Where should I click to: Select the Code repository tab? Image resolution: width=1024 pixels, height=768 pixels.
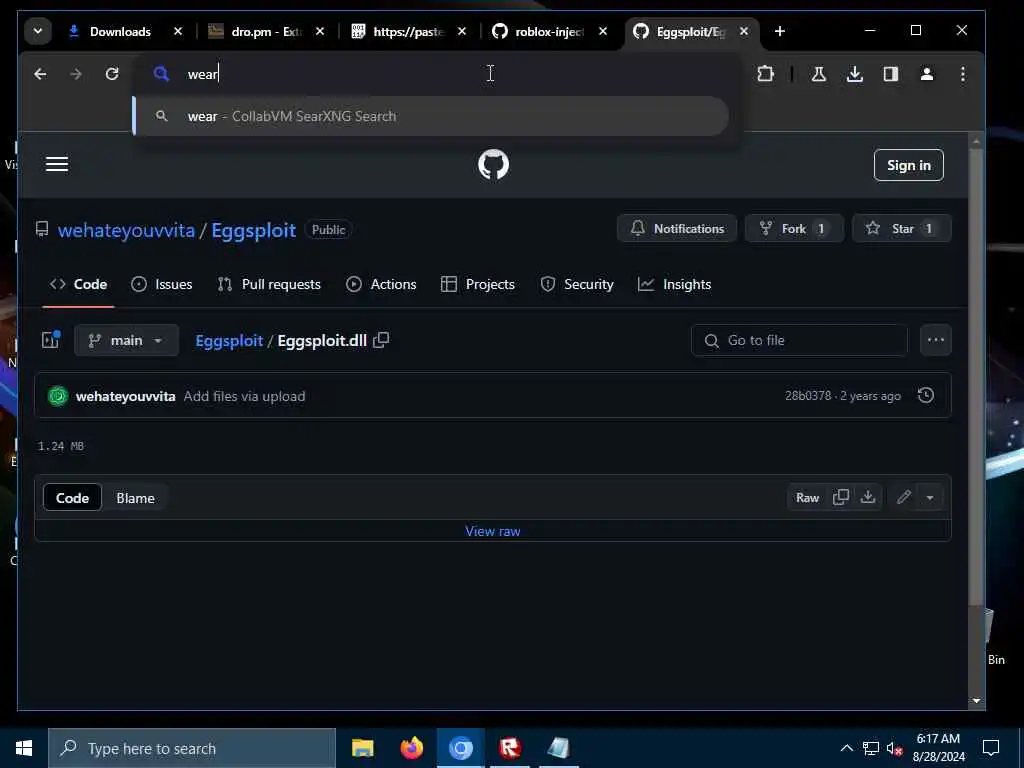pyautogui.click(x=78, y=284)
